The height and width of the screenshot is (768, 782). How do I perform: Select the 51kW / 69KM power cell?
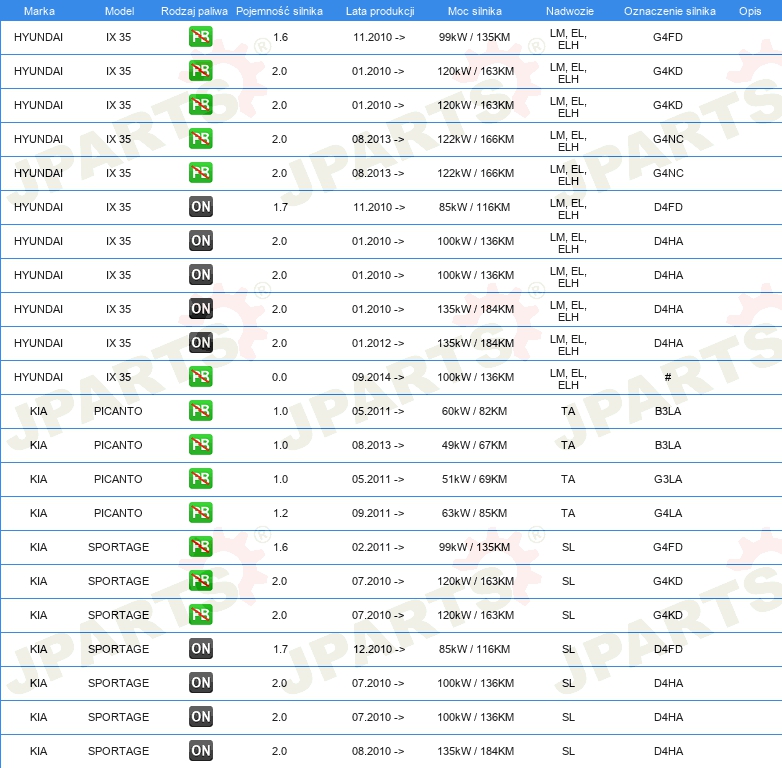coord(474,479)
